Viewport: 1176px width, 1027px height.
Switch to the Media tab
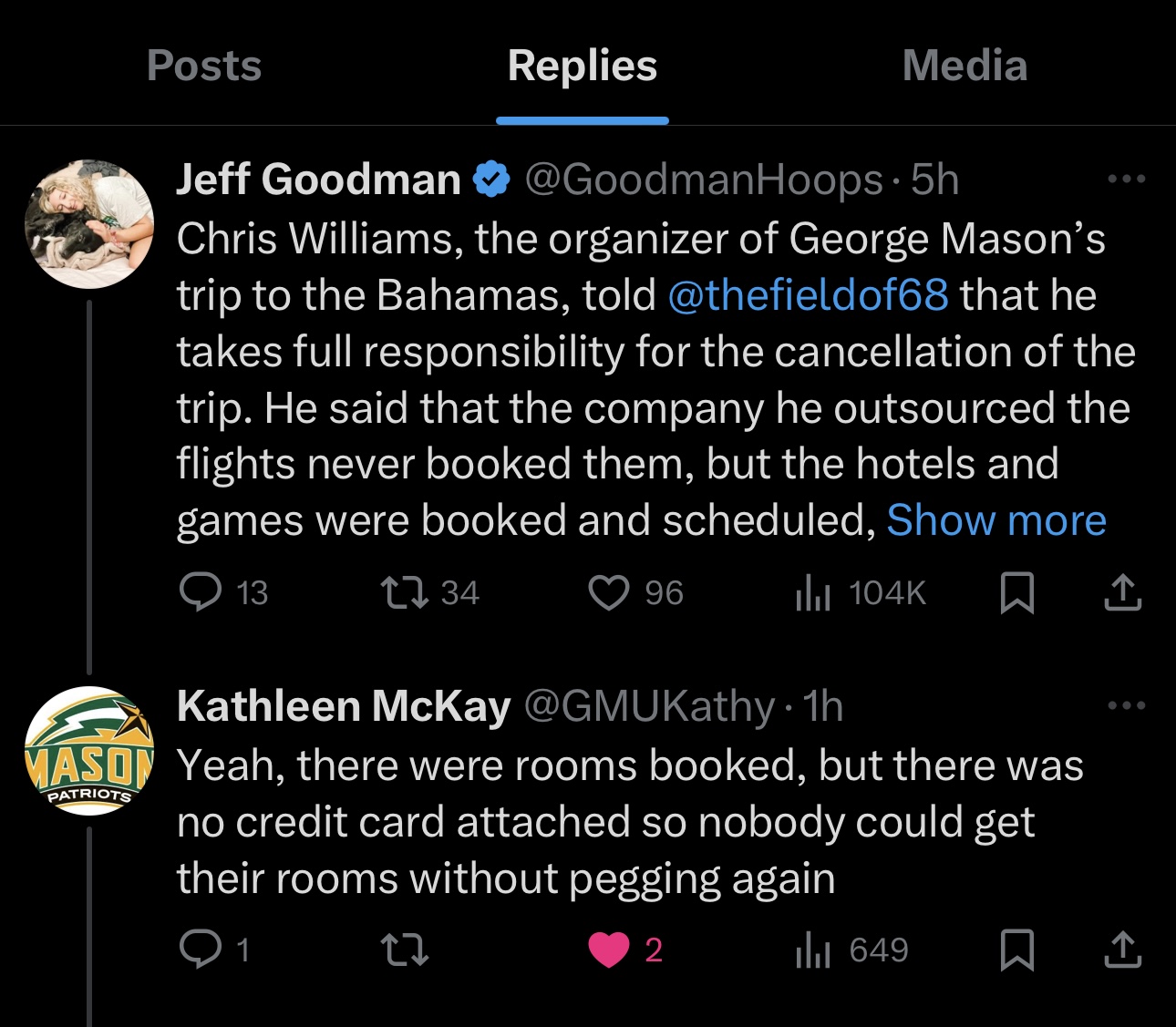coord(965,66)
